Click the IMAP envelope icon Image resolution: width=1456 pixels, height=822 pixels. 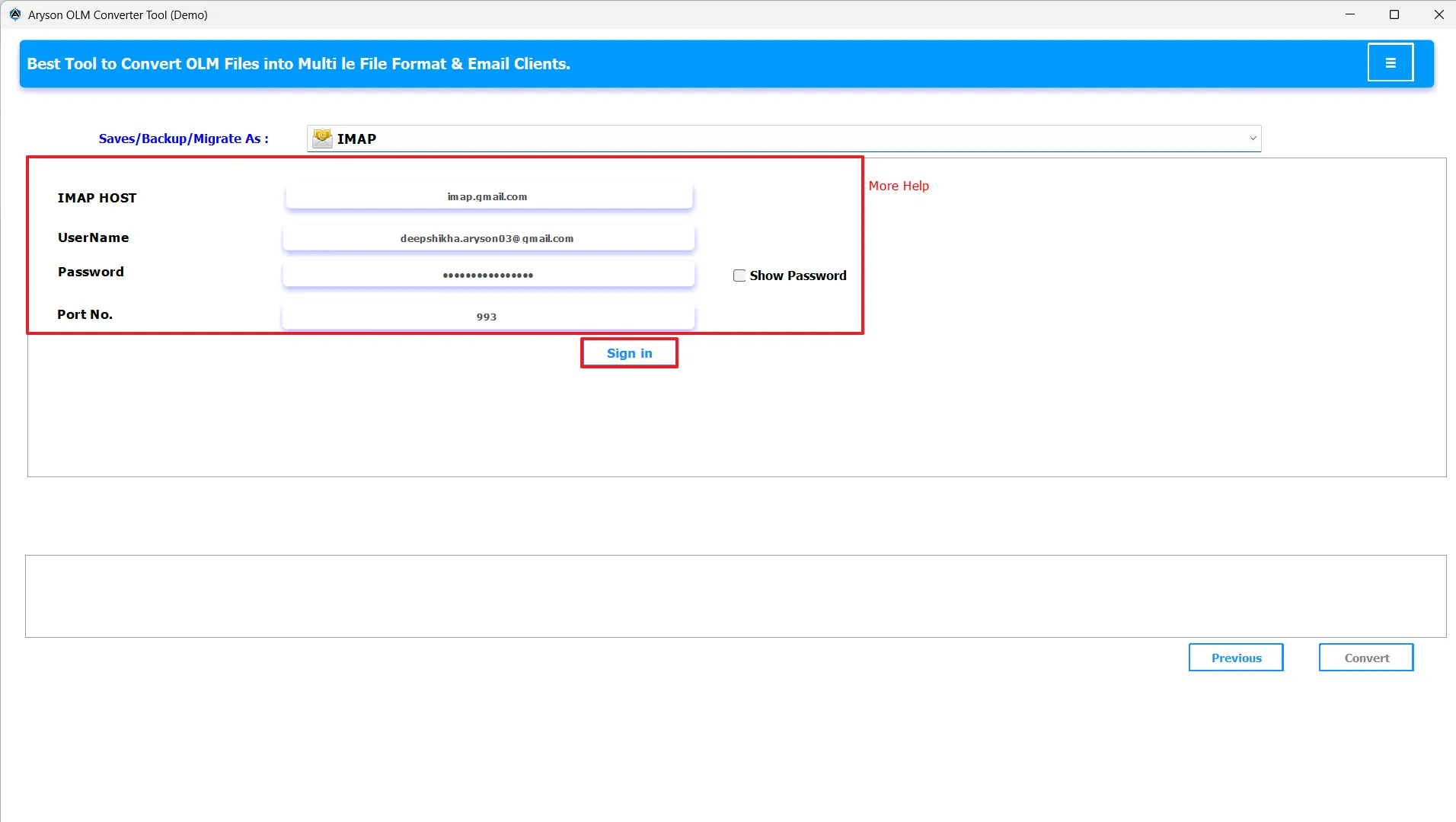[x=322, y=138]
